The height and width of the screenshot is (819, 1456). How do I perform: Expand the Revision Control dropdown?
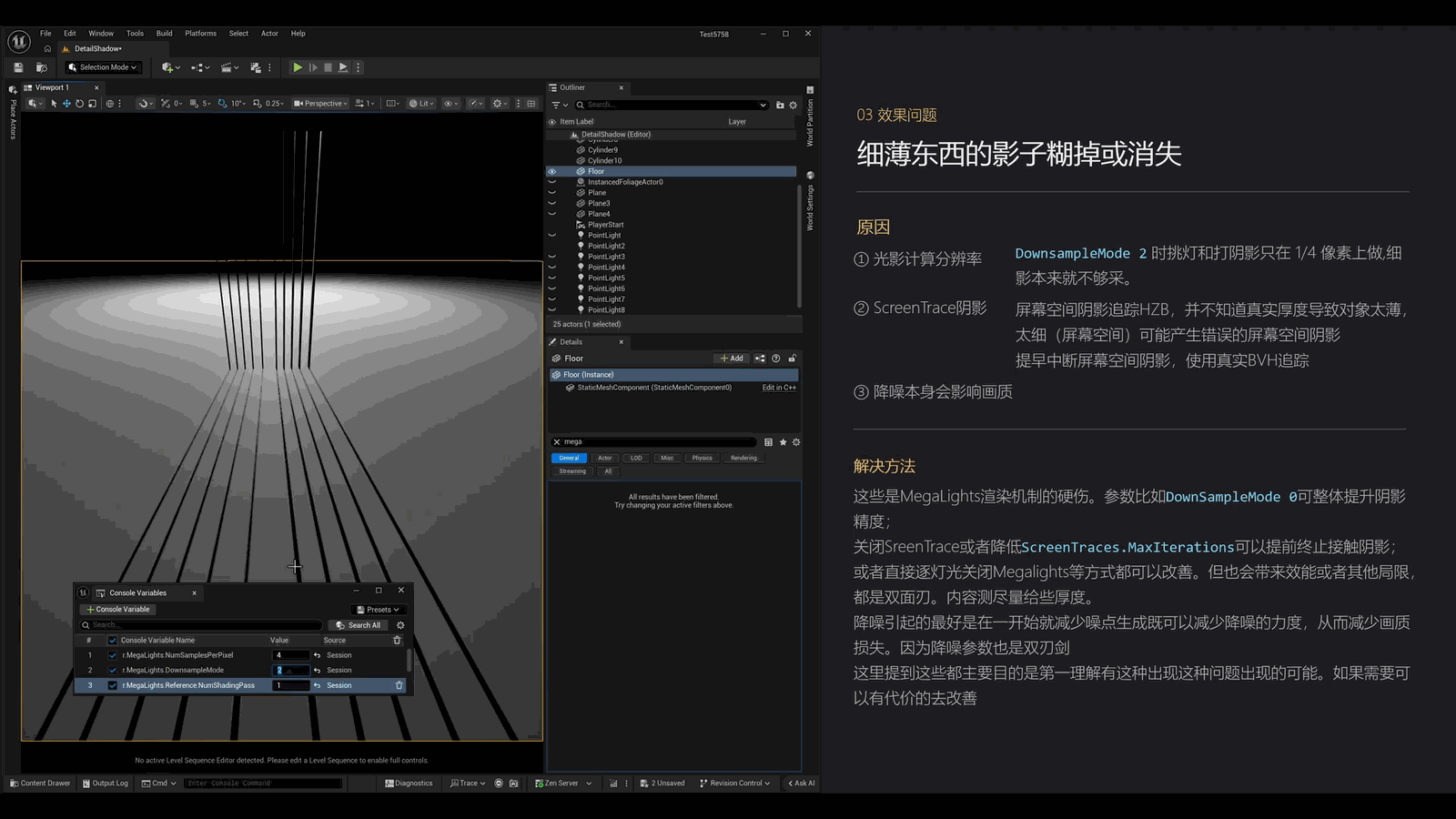tap(735, 784)
